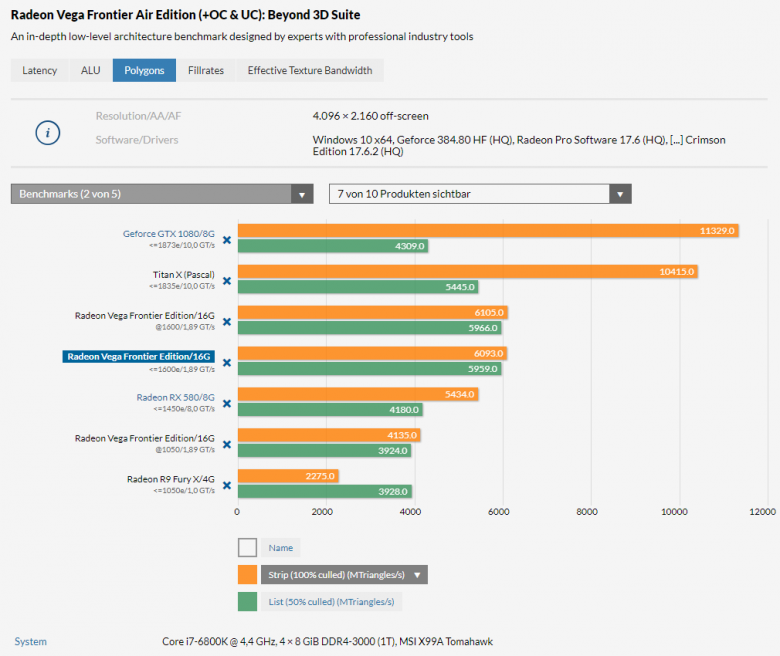Click the orange 10415.0 bar for Titan X
Image resolution: width=780 pixels, height=656 pixels.
click(x=468, y=272)
